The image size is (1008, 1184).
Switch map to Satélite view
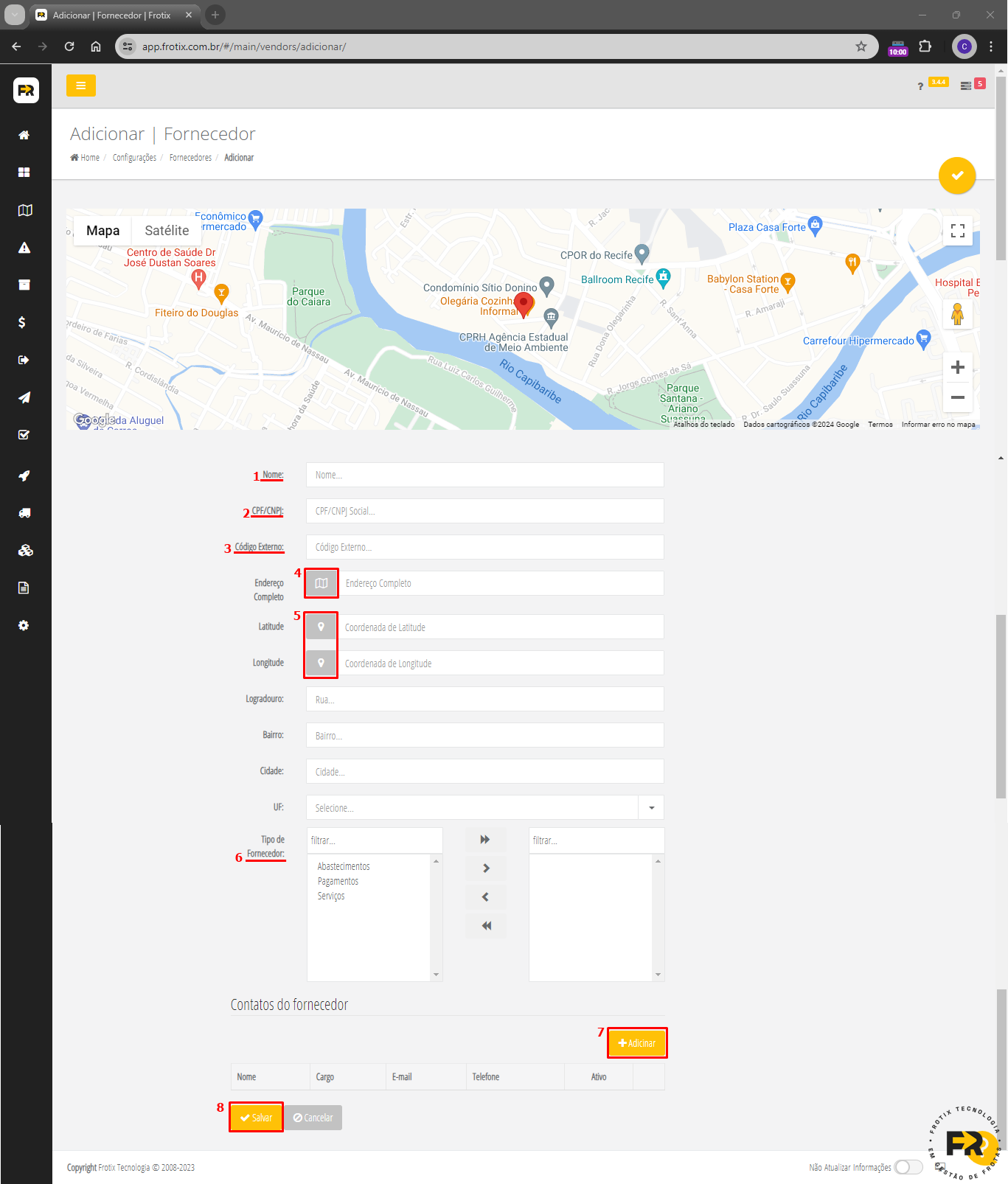[167, 231]
